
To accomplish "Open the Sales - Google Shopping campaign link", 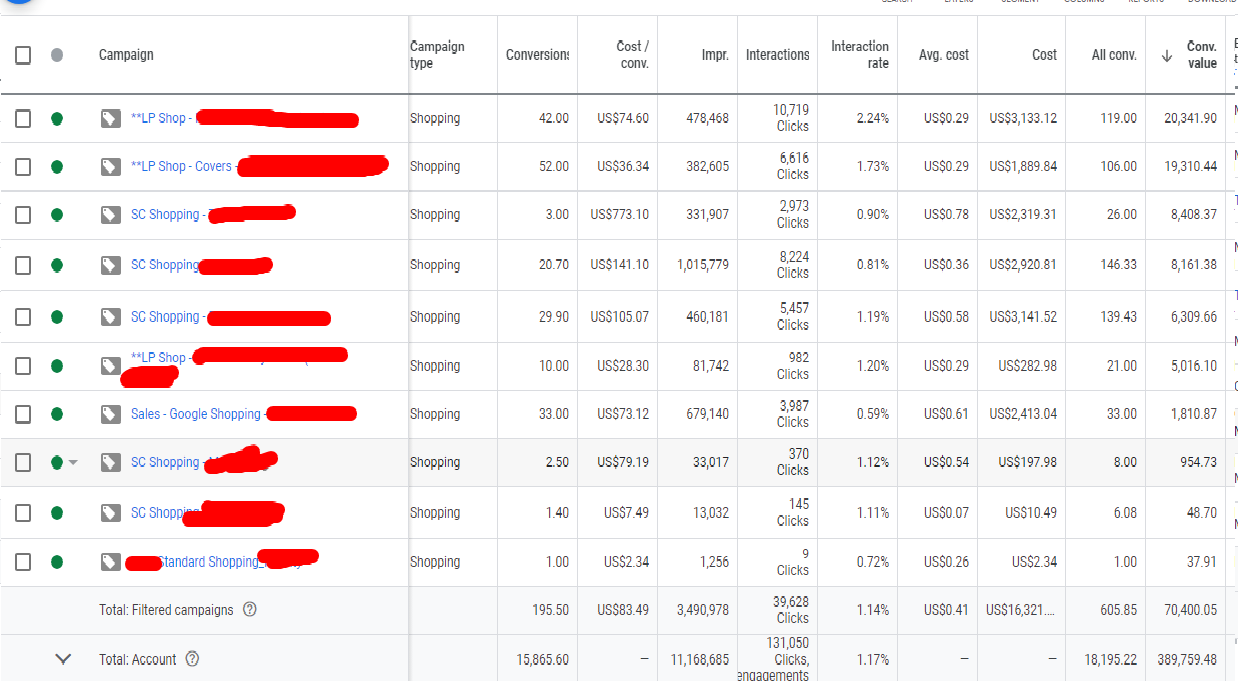I will [x=195, y=414].
